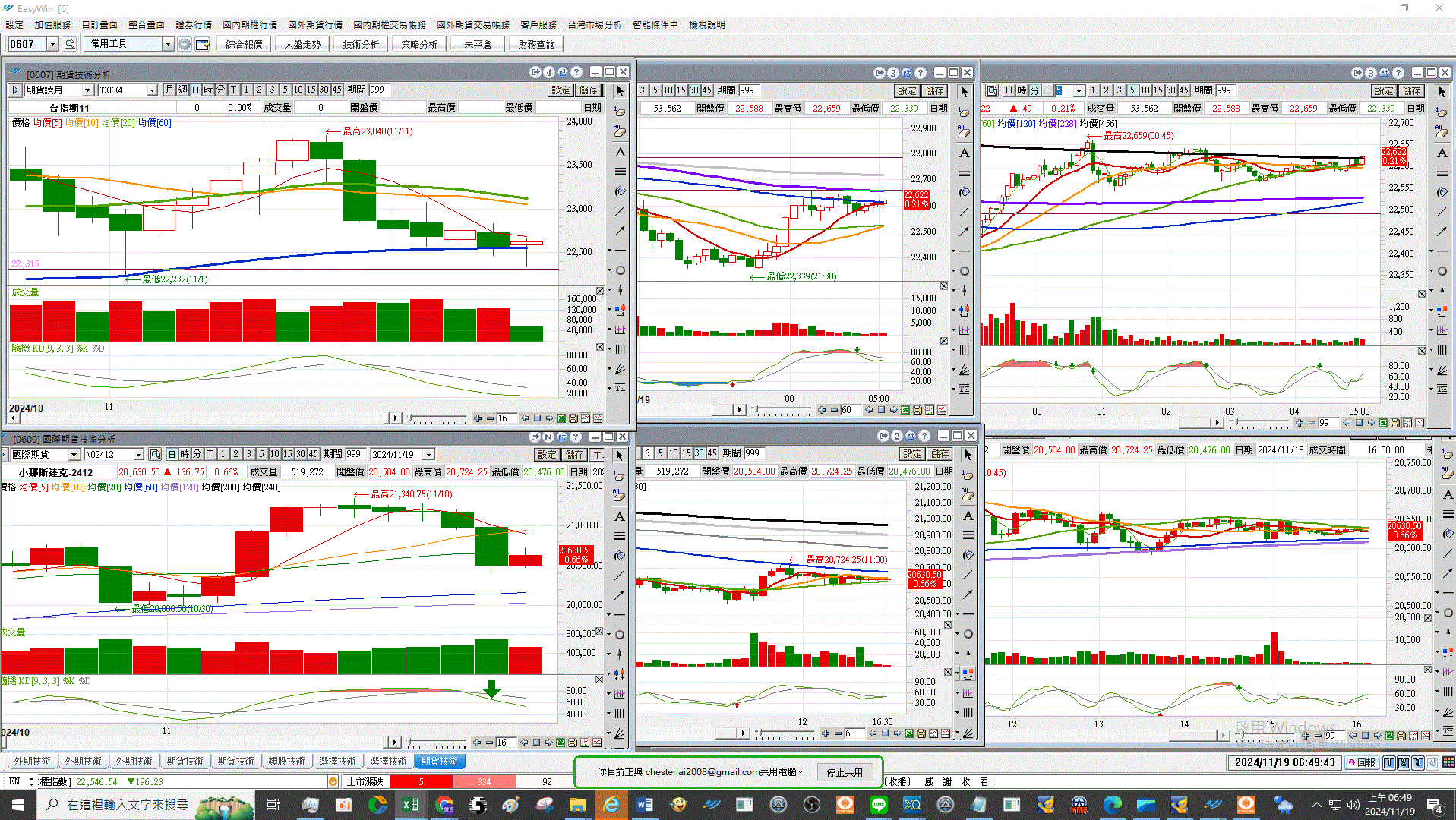Open the help icon of [0607] window
Image resolution: width=1456 pixels, height=820 pixels.
[x=576, y=72]
